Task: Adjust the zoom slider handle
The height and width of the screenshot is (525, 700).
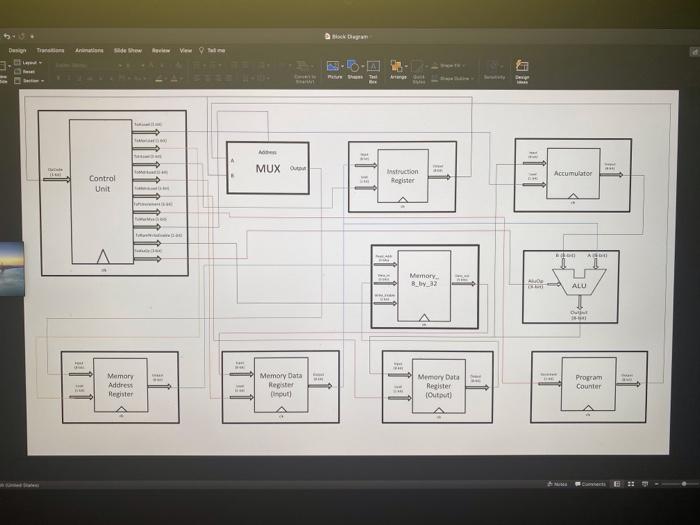Action: 683,484
